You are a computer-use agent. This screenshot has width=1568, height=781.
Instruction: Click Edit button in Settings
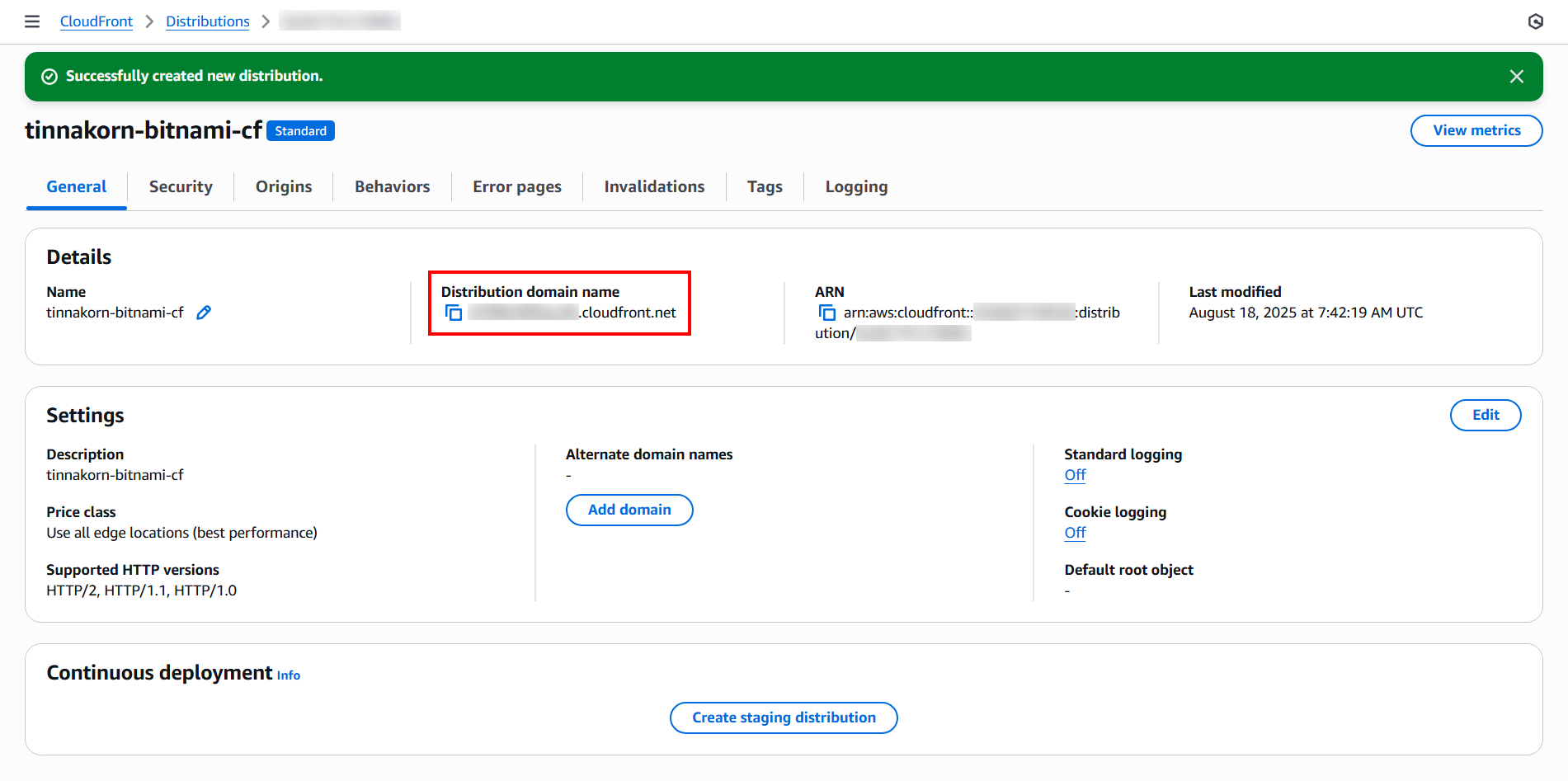tap(1486, 415)
